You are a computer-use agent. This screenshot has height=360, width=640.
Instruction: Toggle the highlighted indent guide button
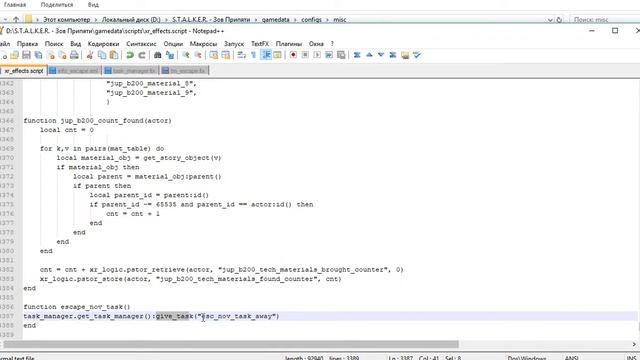pyautogui.click(x=266, y=55)
